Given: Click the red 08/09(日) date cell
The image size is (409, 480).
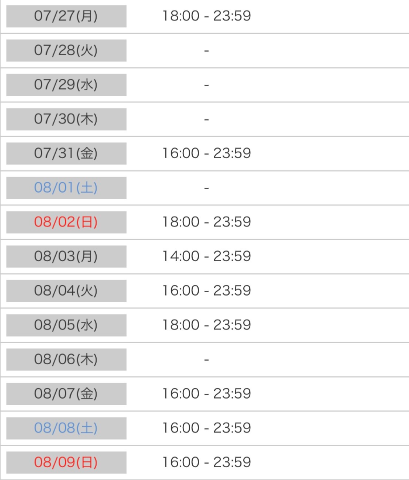Looking at the screenshot, I should [66, 462].
